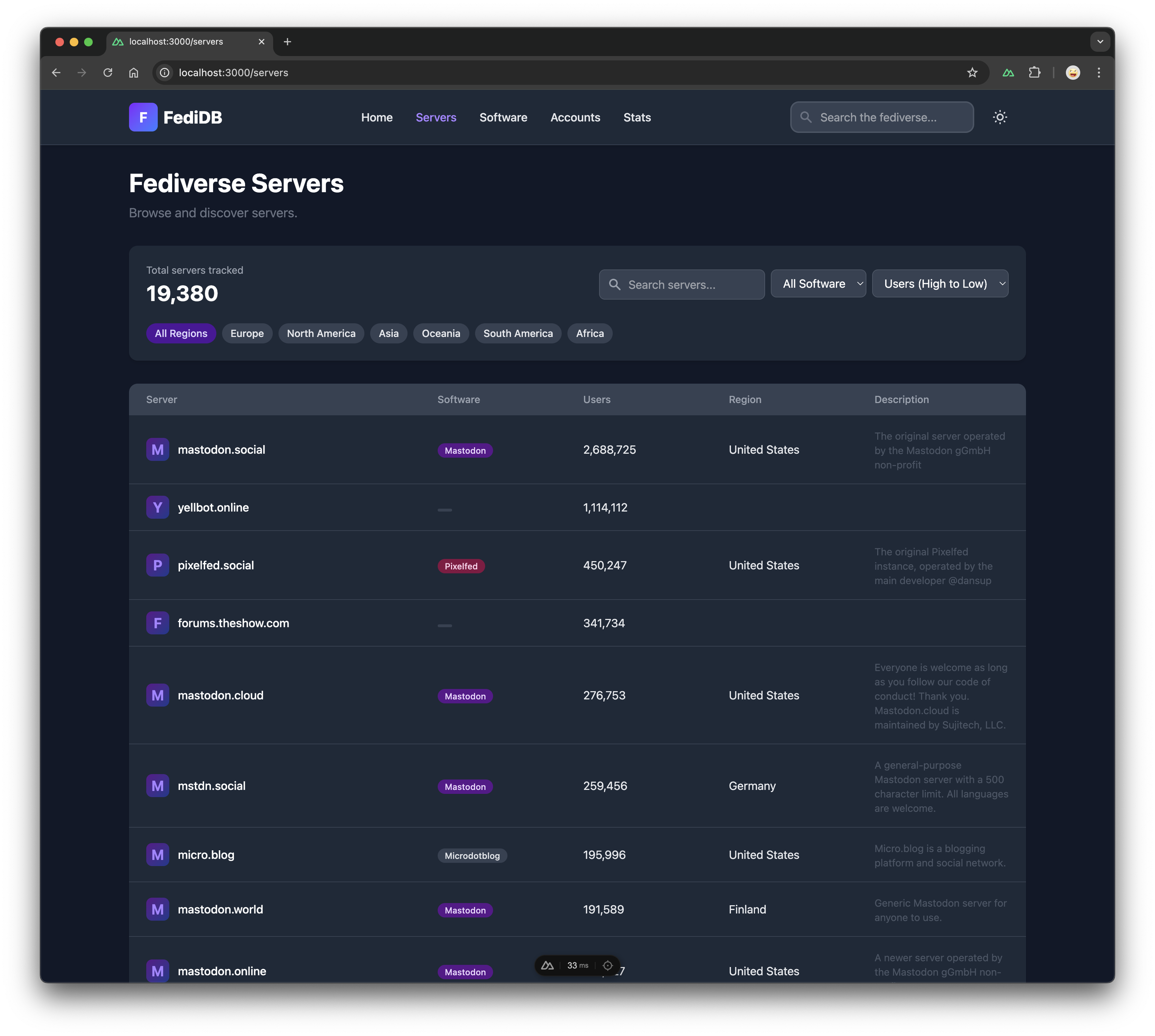Open a new browser tab
This screenshot has height=1036, width=1155.
coord(288,41)
